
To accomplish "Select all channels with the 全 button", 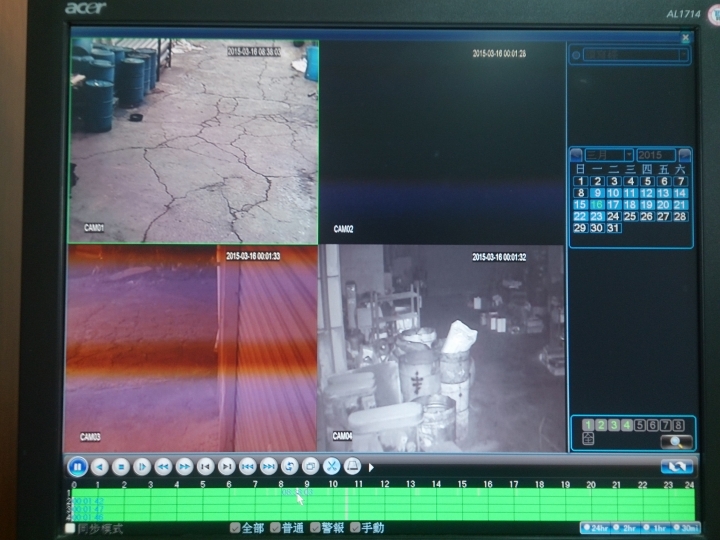I will click(x=588, y=439).
